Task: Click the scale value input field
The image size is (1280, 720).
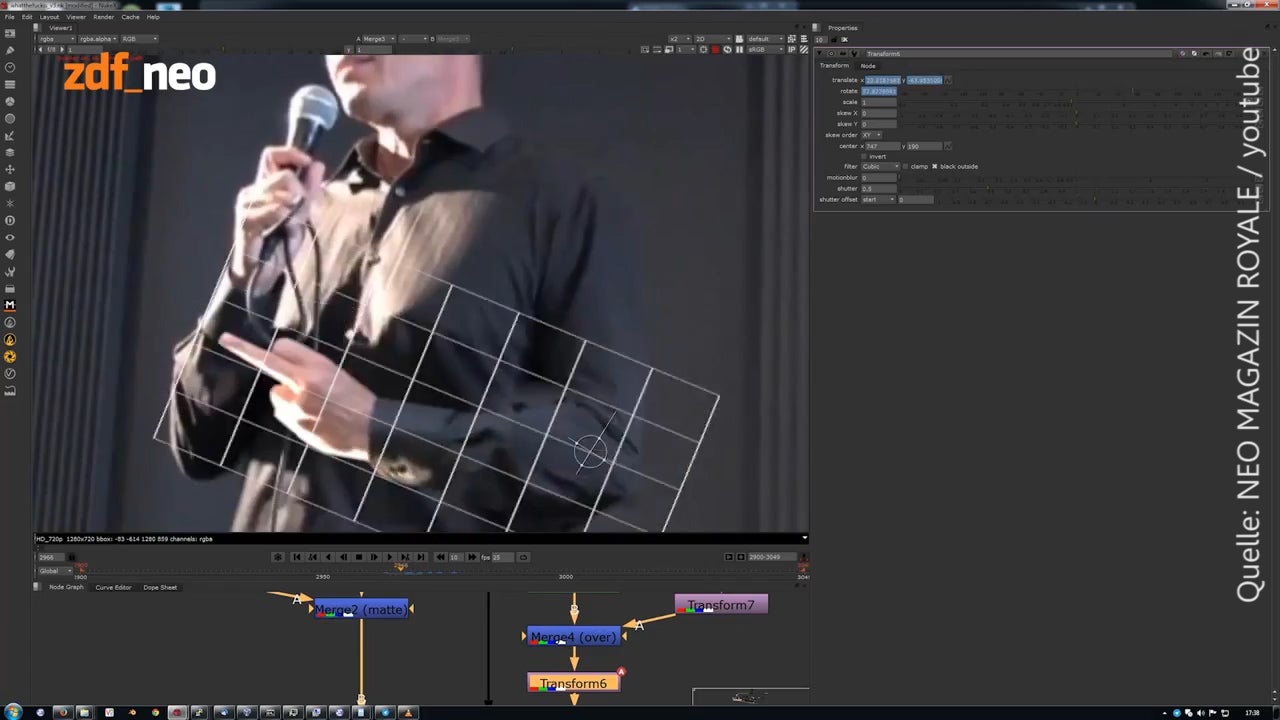Action: [878, 102]
